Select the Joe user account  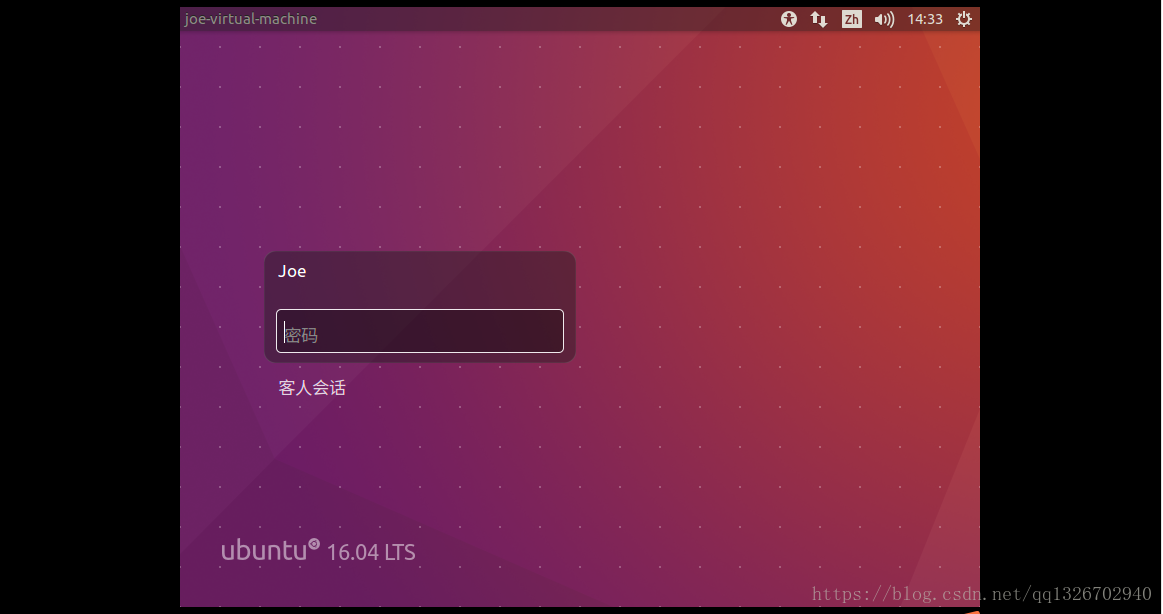coord(293,271)
